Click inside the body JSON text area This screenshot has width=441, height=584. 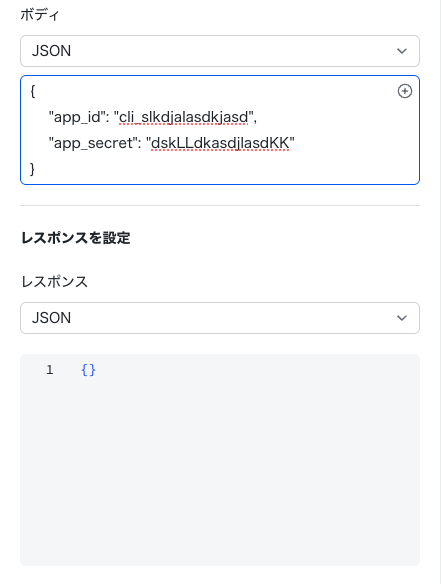tap(220, 130)
